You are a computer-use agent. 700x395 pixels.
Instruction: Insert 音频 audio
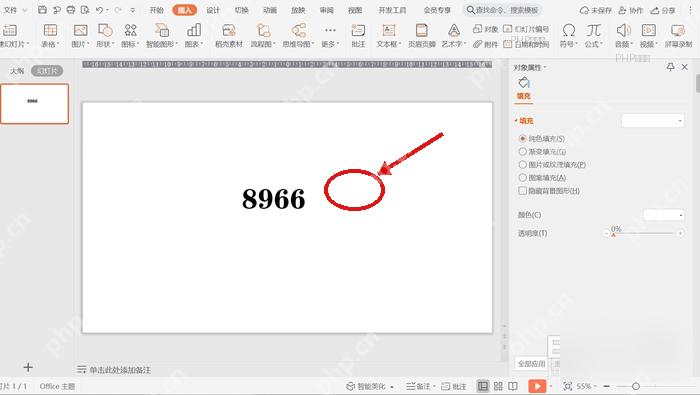click(624, 36)
